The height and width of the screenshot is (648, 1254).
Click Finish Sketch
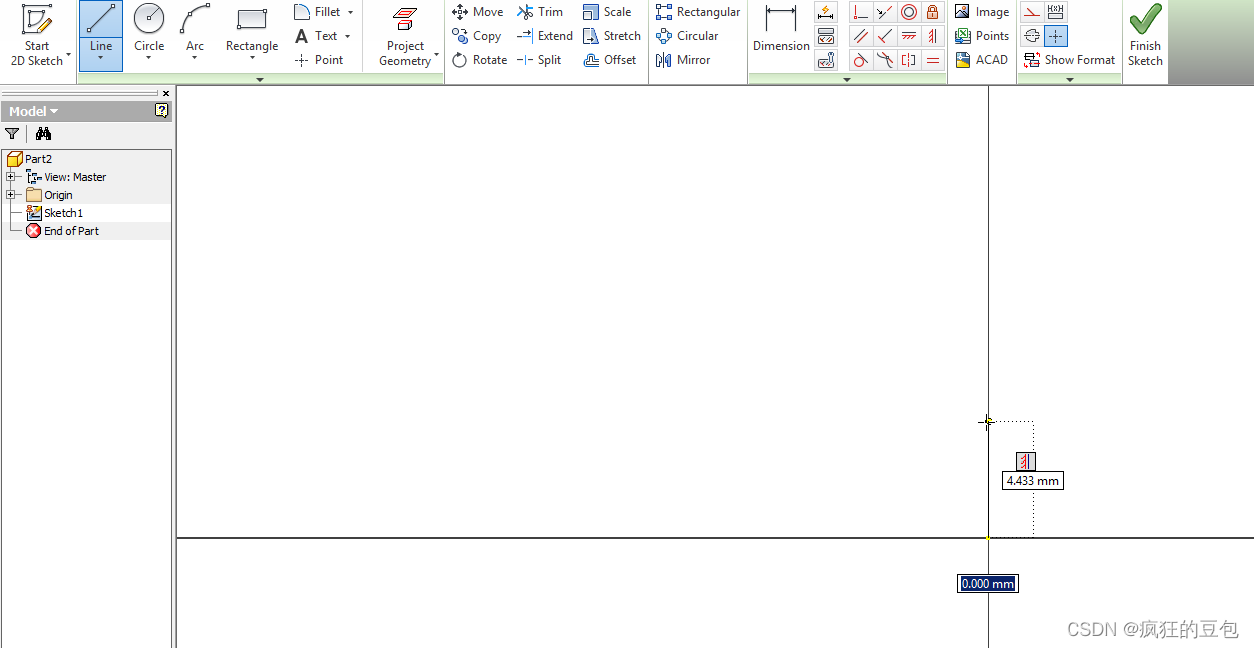(x=1144, y=35)
